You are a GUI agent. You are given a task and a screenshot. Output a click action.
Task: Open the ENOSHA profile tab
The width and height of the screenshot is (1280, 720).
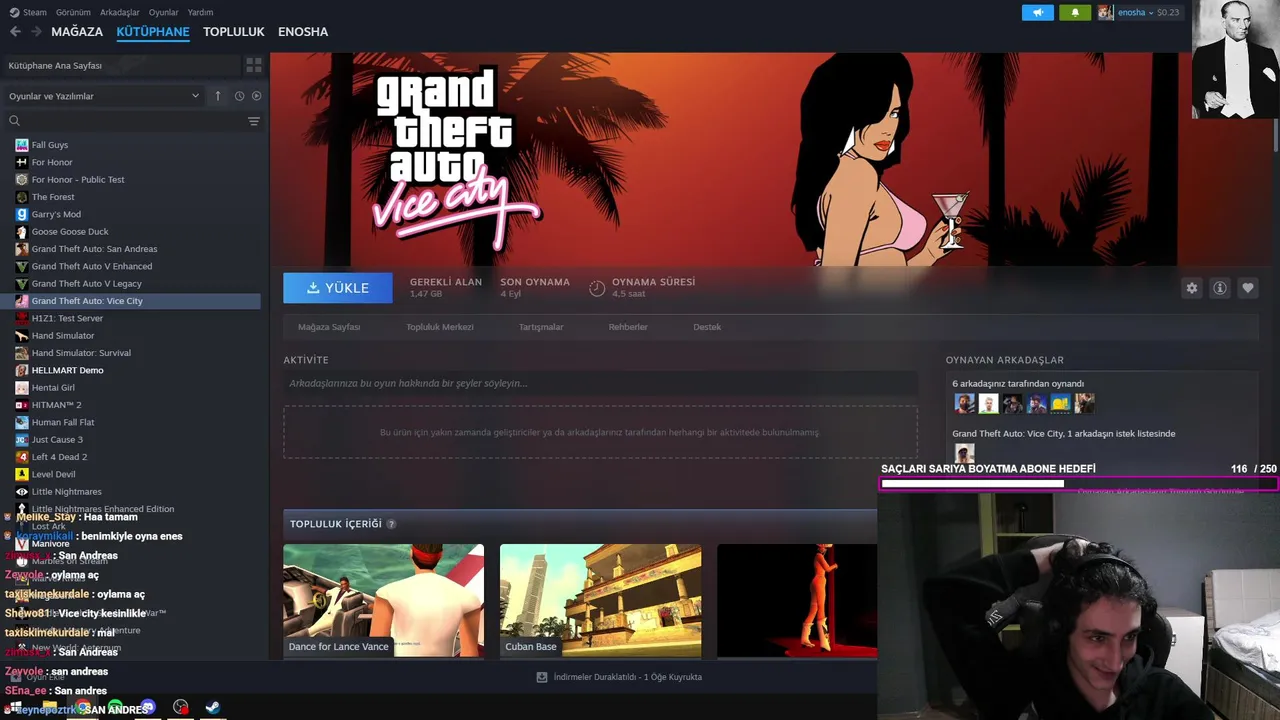(303, 32)
